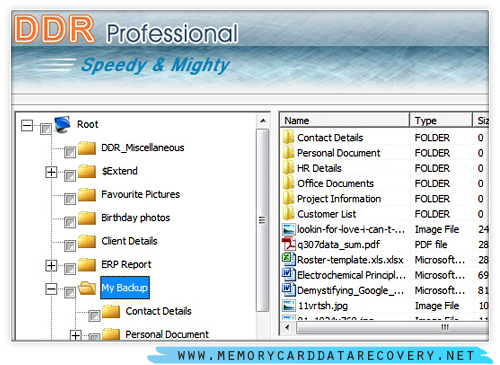The height and width of the screenshot is (365, 500).
Task: Click Contact Details folder icon in tree
Action: point(111,311)
